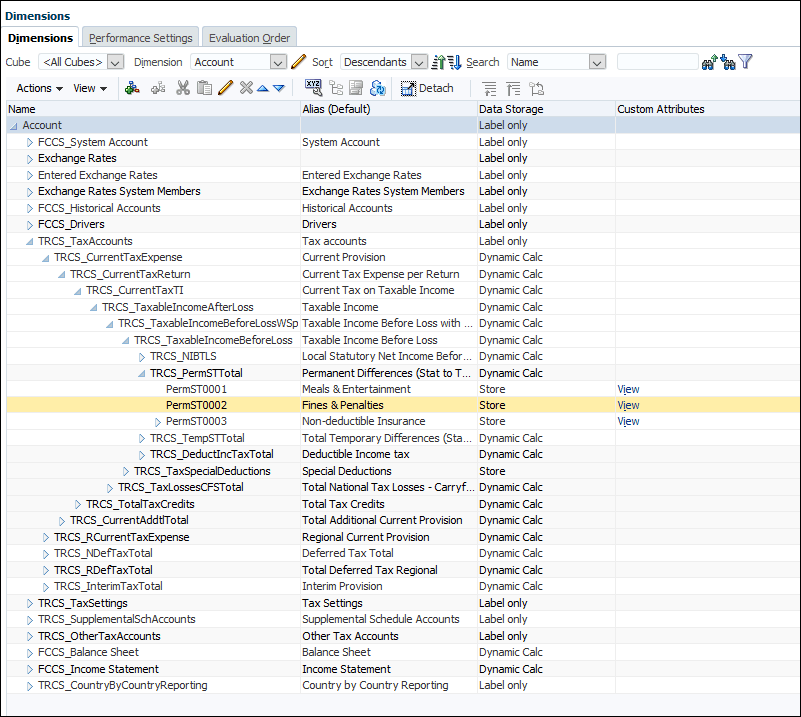Click the grayed save disk icon
Viewport: 801px width, 717px height.
click(356, 88)
